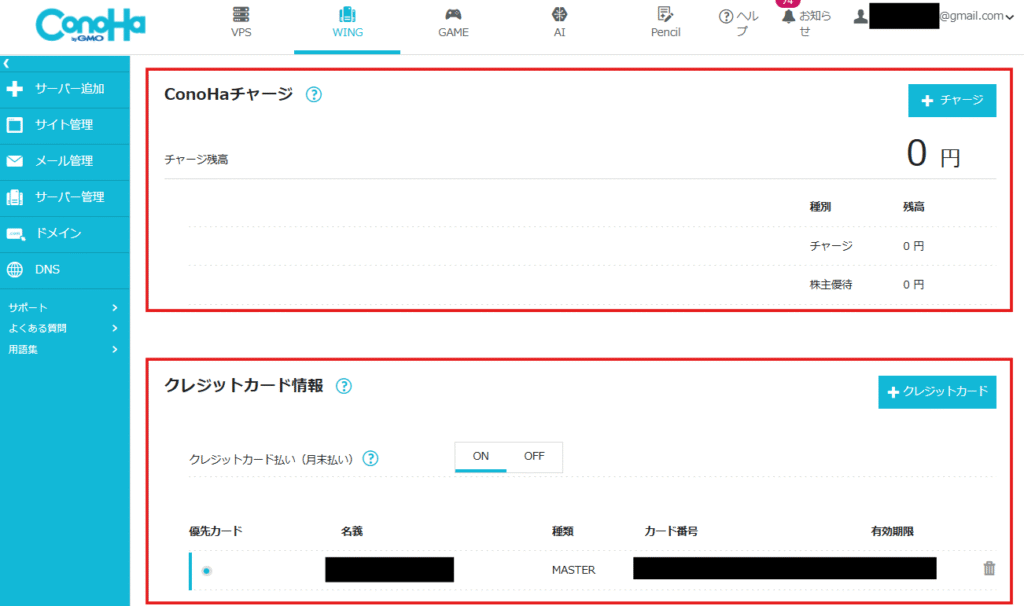This screenshot has height=606, width=1024.
Task: Open the VPS service tab
Action: pos(241,23)
